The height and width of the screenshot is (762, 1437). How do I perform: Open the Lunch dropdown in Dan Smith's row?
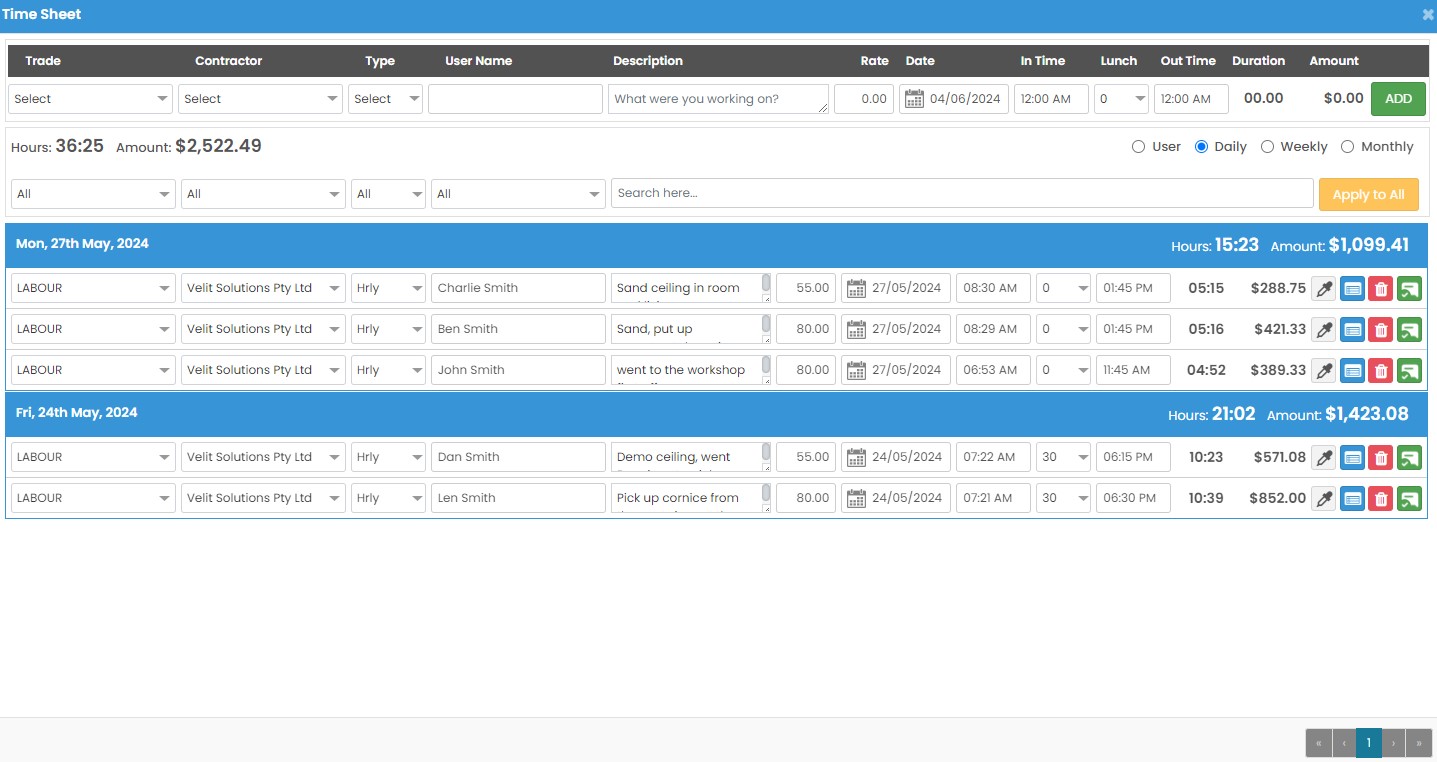click(1062, 458)
